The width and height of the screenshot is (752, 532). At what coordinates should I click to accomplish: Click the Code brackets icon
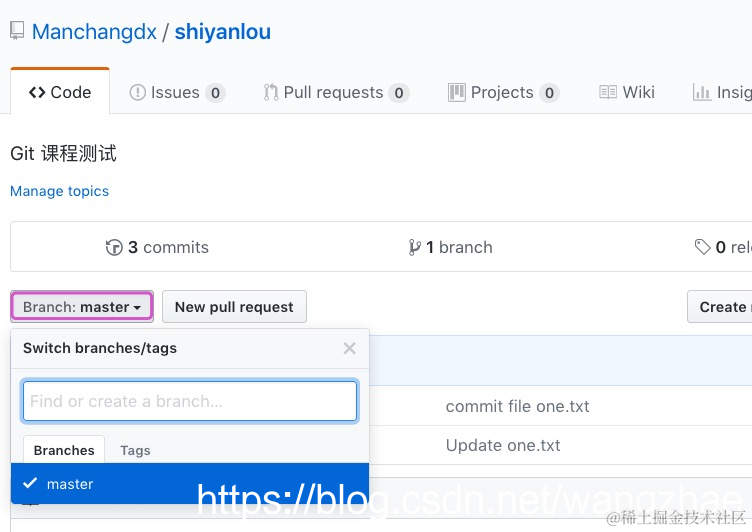37,92
